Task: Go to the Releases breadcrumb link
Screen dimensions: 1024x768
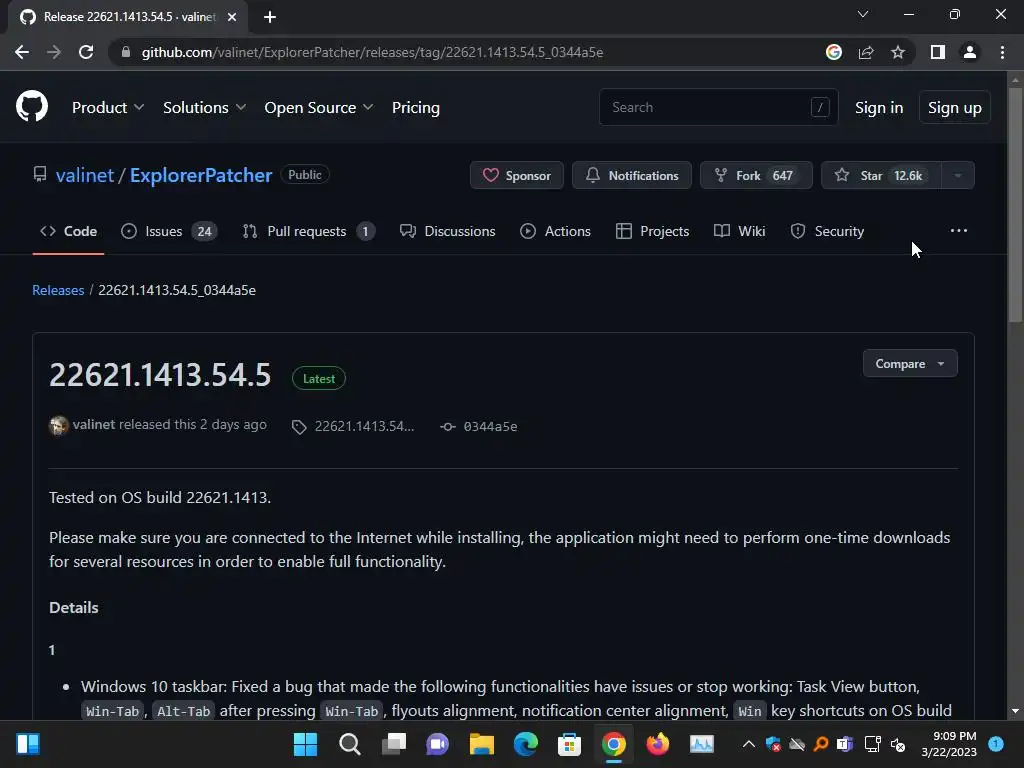Action: coord(58,290)
